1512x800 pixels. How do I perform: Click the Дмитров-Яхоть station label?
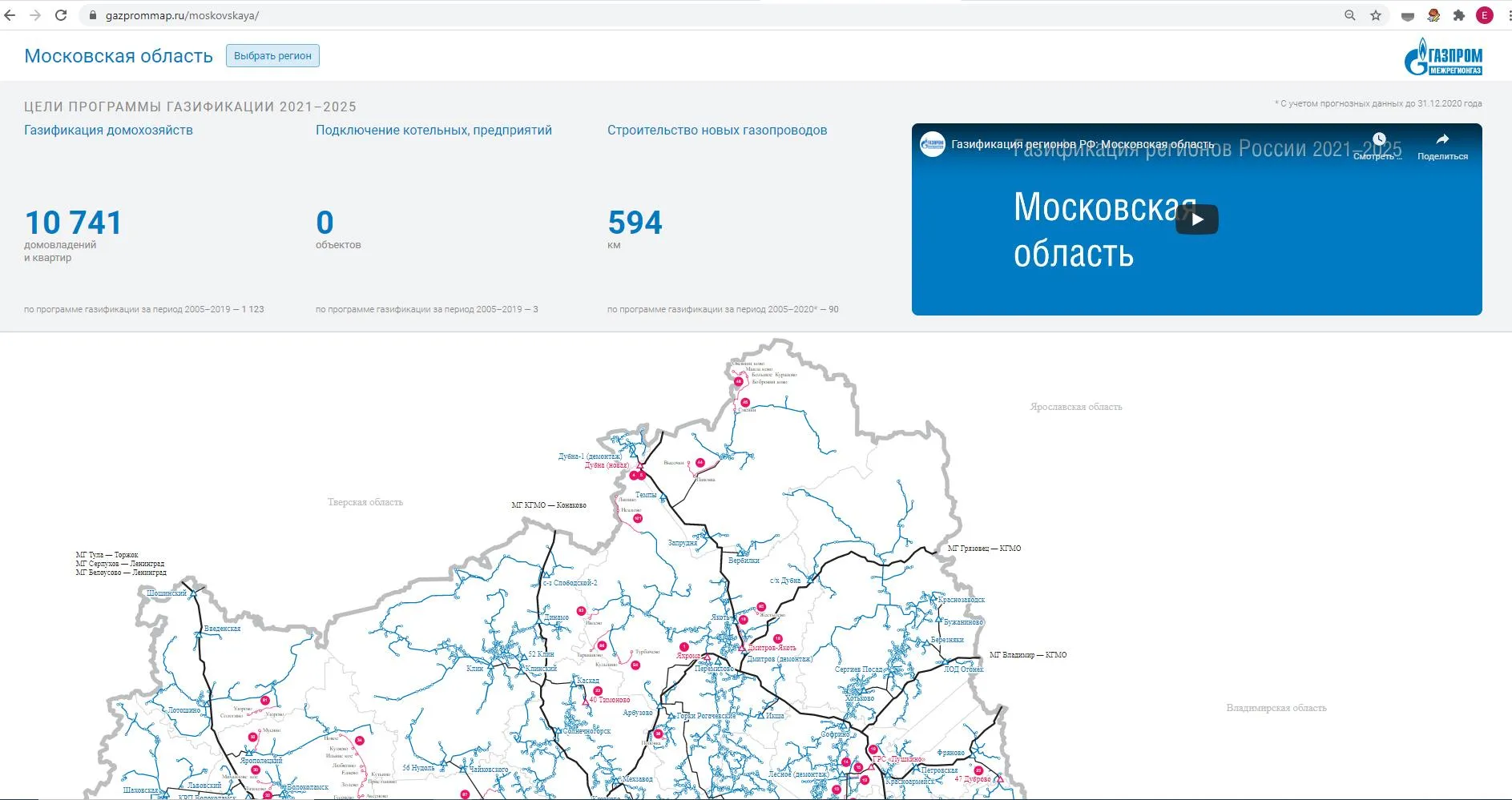(772, 648)
